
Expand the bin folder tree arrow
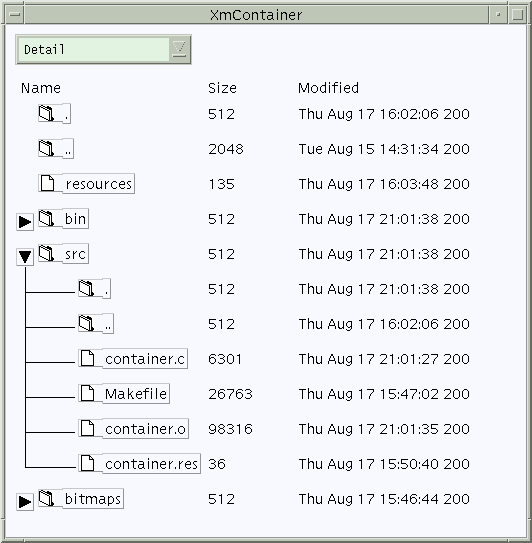(x=25, y=222)
